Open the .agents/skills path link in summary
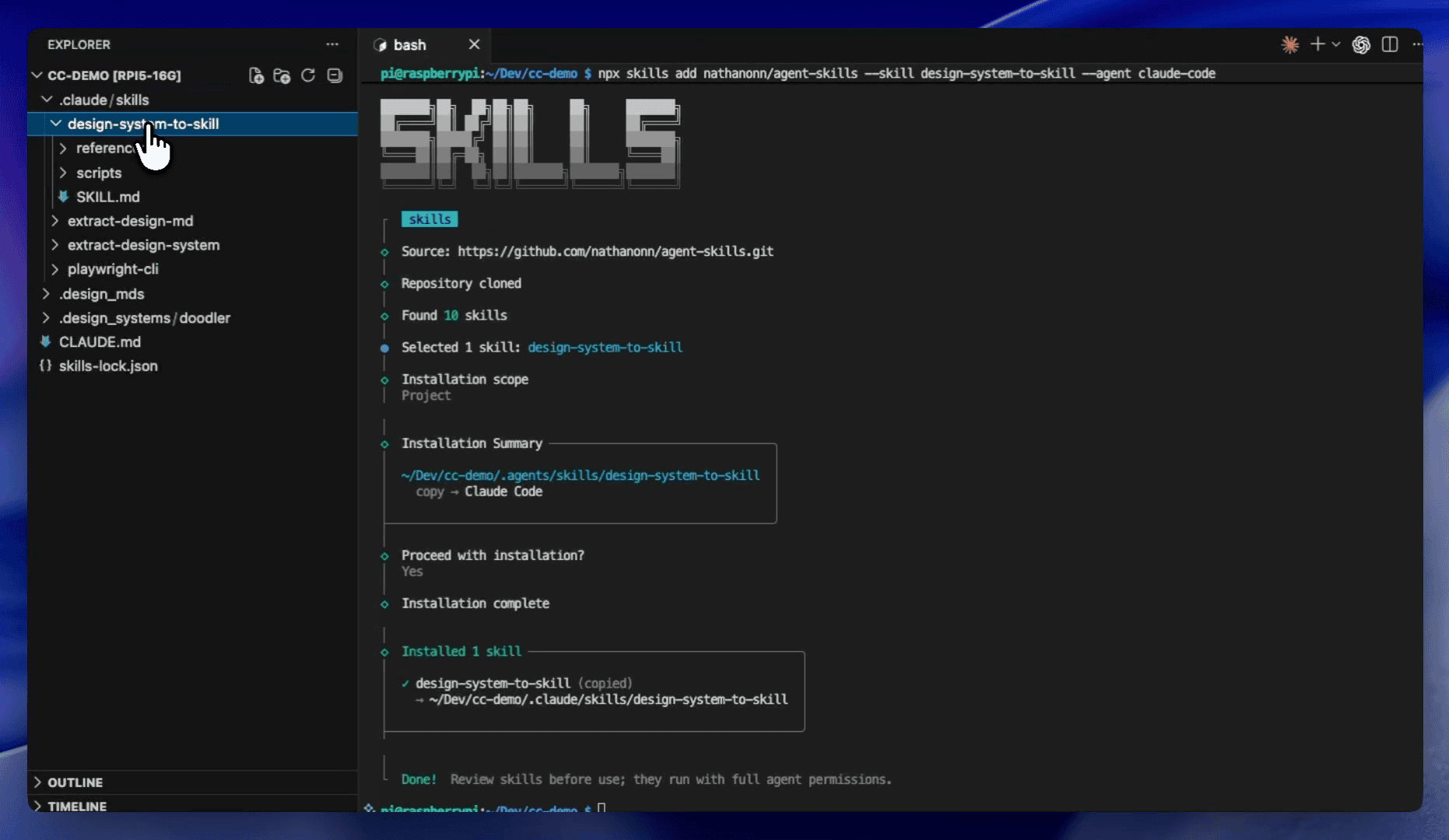The image size is (1449, 840). coord(581,475)
